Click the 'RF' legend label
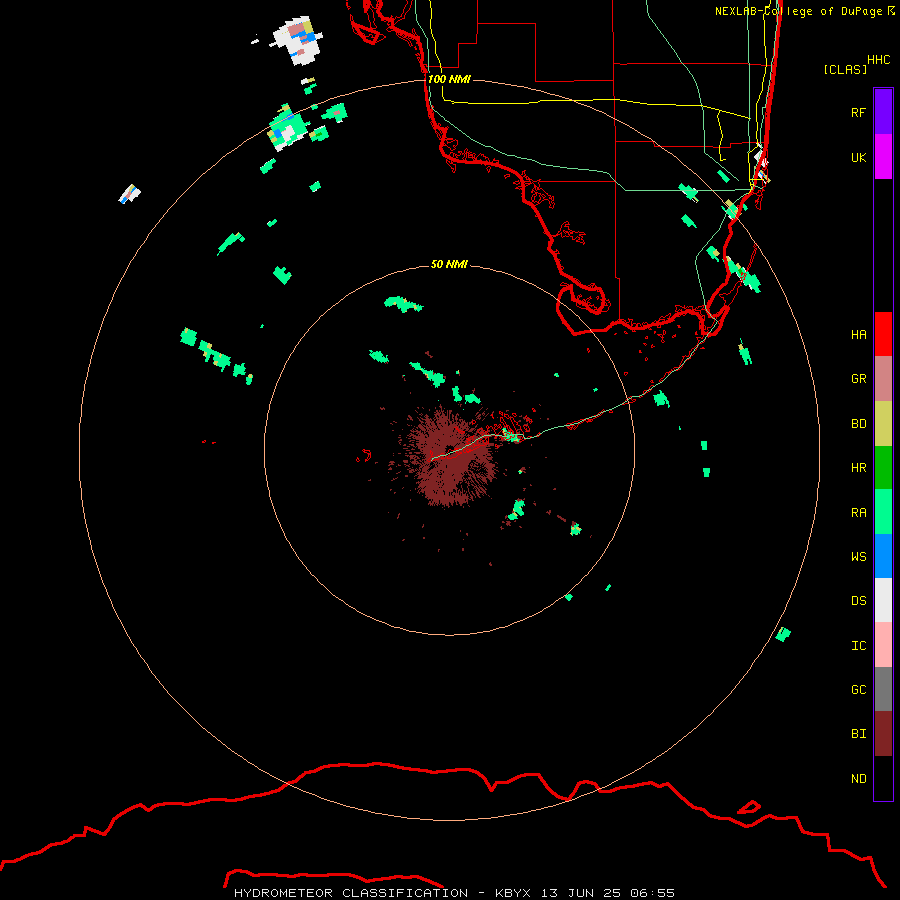This screenshot has width=900, height=900. [858, 112]
